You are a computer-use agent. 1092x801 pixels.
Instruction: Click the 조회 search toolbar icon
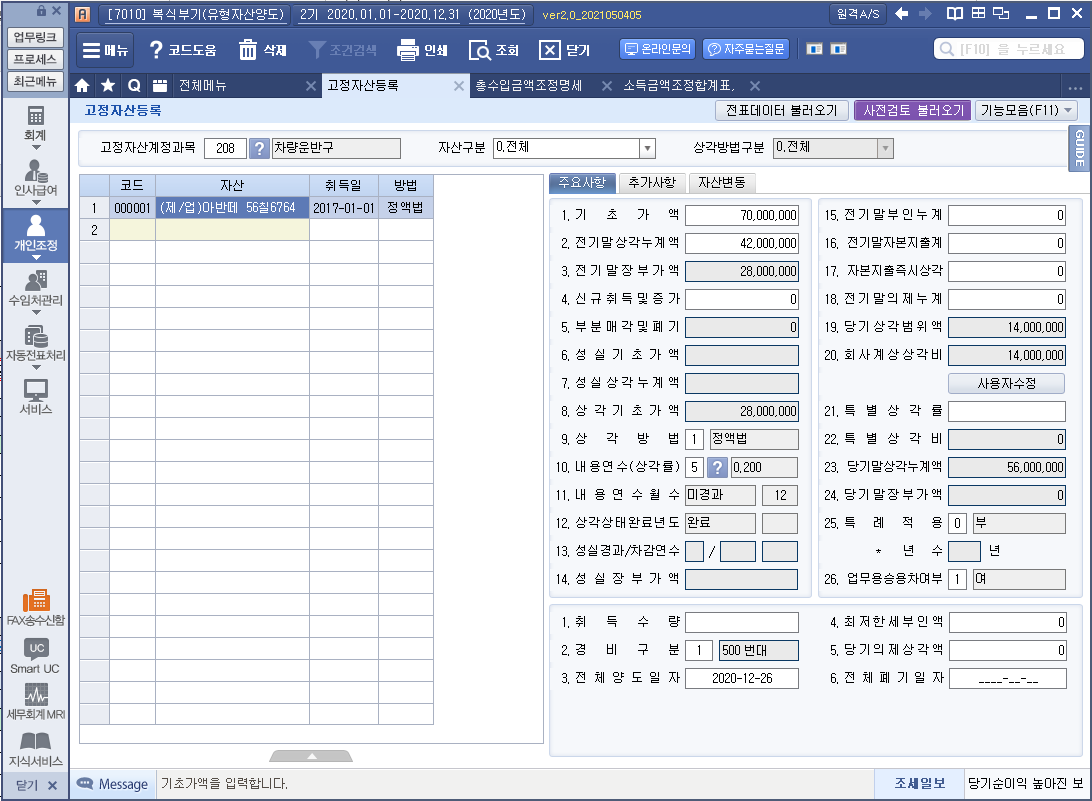(x=481, y=50)
